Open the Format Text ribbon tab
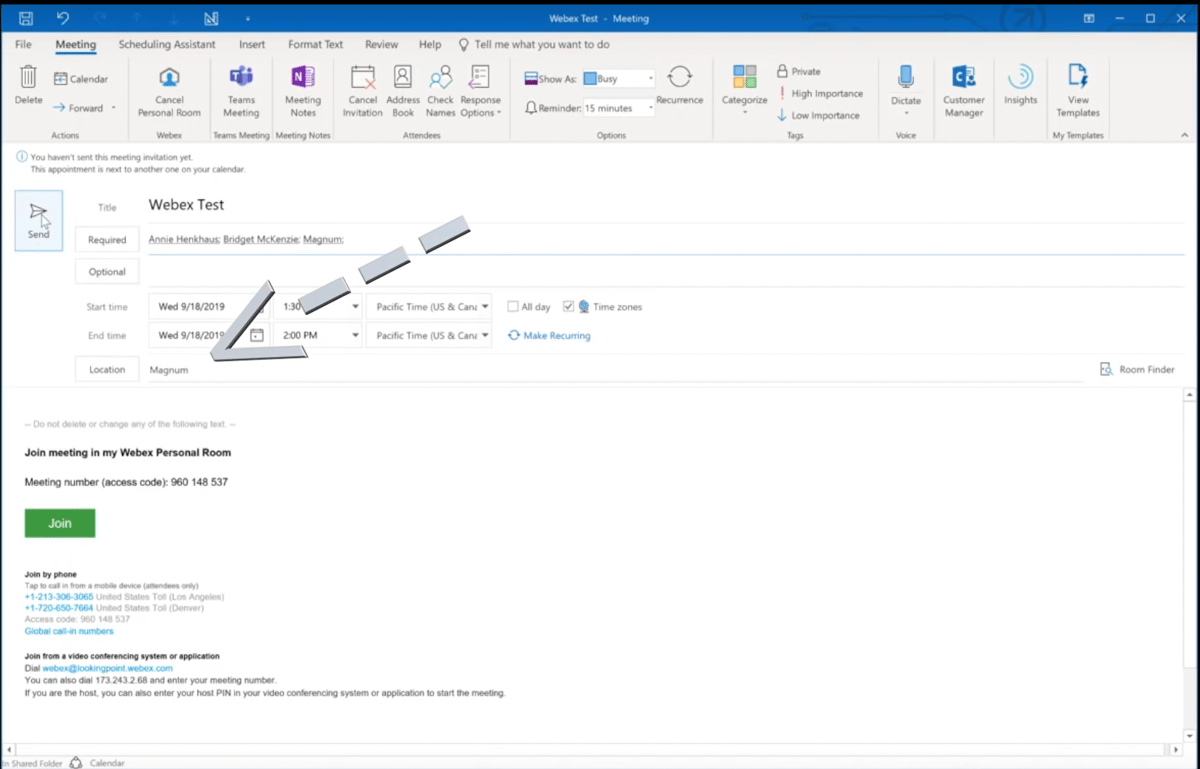Image resolution: width=1200 pixels, height=769 pixels. 315,44
